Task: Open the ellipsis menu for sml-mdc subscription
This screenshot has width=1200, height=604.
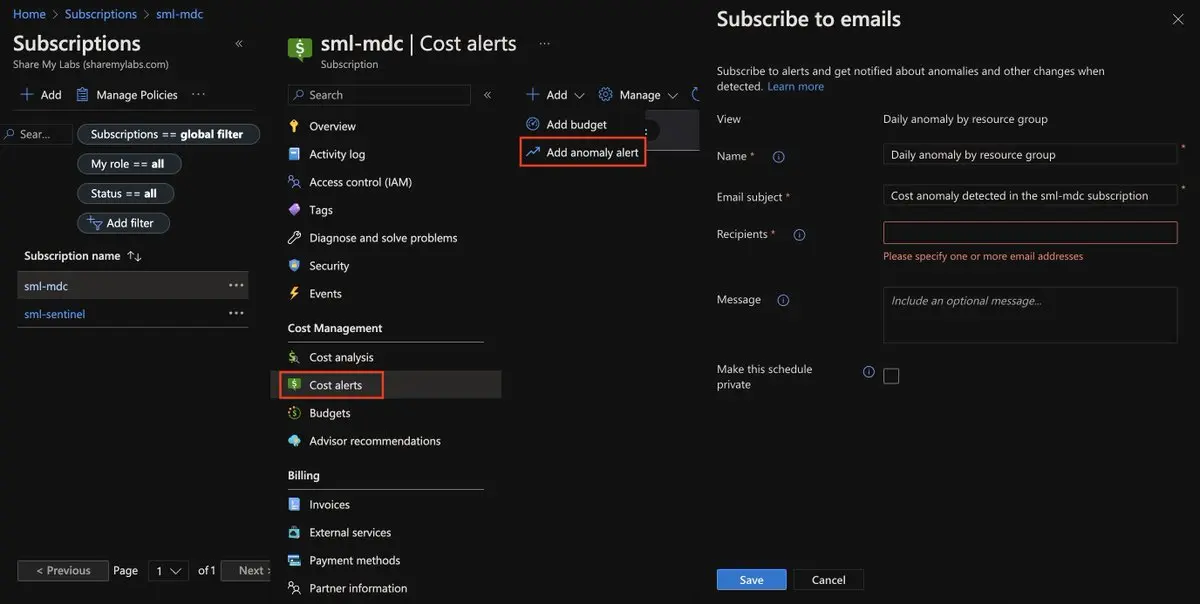Action: (x=236, y=286)
